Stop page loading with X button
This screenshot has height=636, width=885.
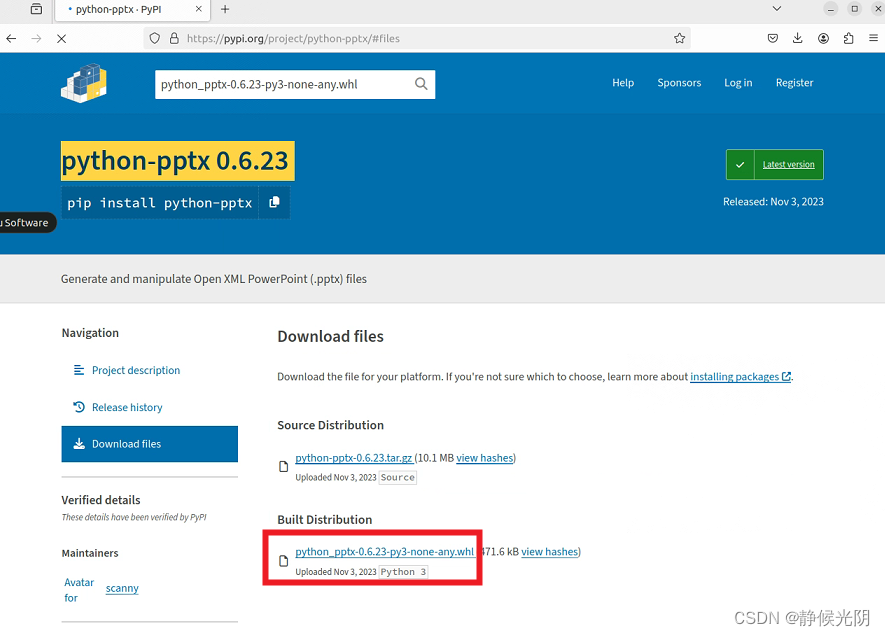pos(62,38)
